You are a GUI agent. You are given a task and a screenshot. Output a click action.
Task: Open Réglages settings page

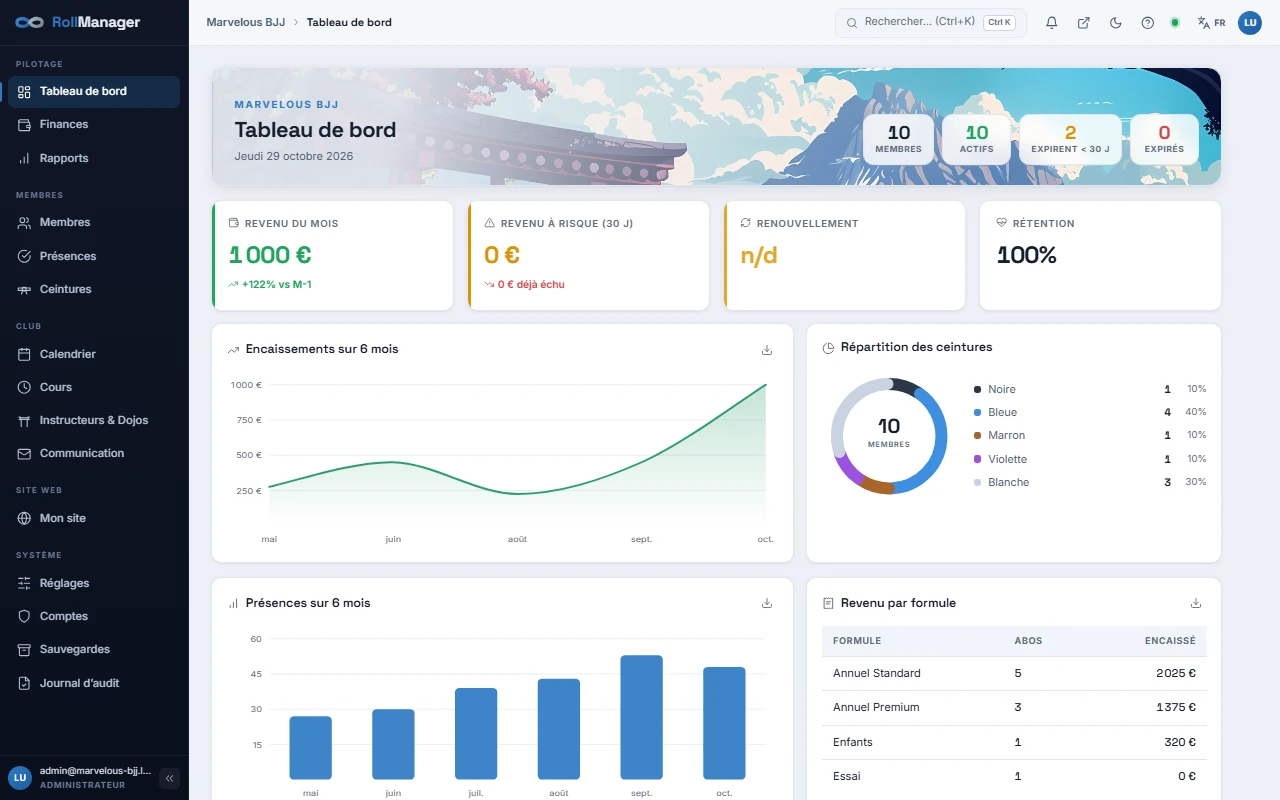pyautogui.click(x=94, y=583)
